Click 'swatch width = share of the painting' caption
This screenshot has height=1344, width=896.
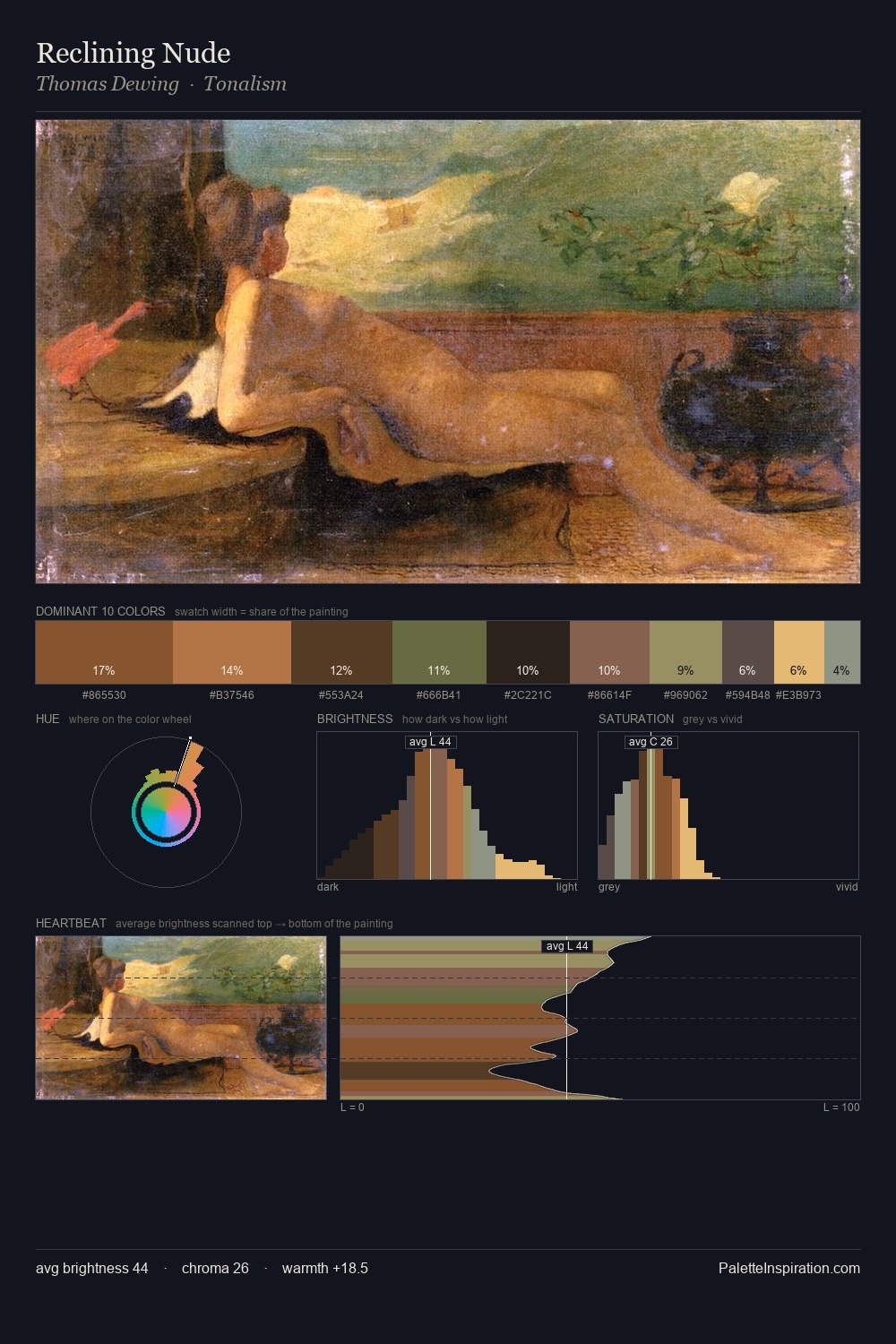tap(262, 612)
